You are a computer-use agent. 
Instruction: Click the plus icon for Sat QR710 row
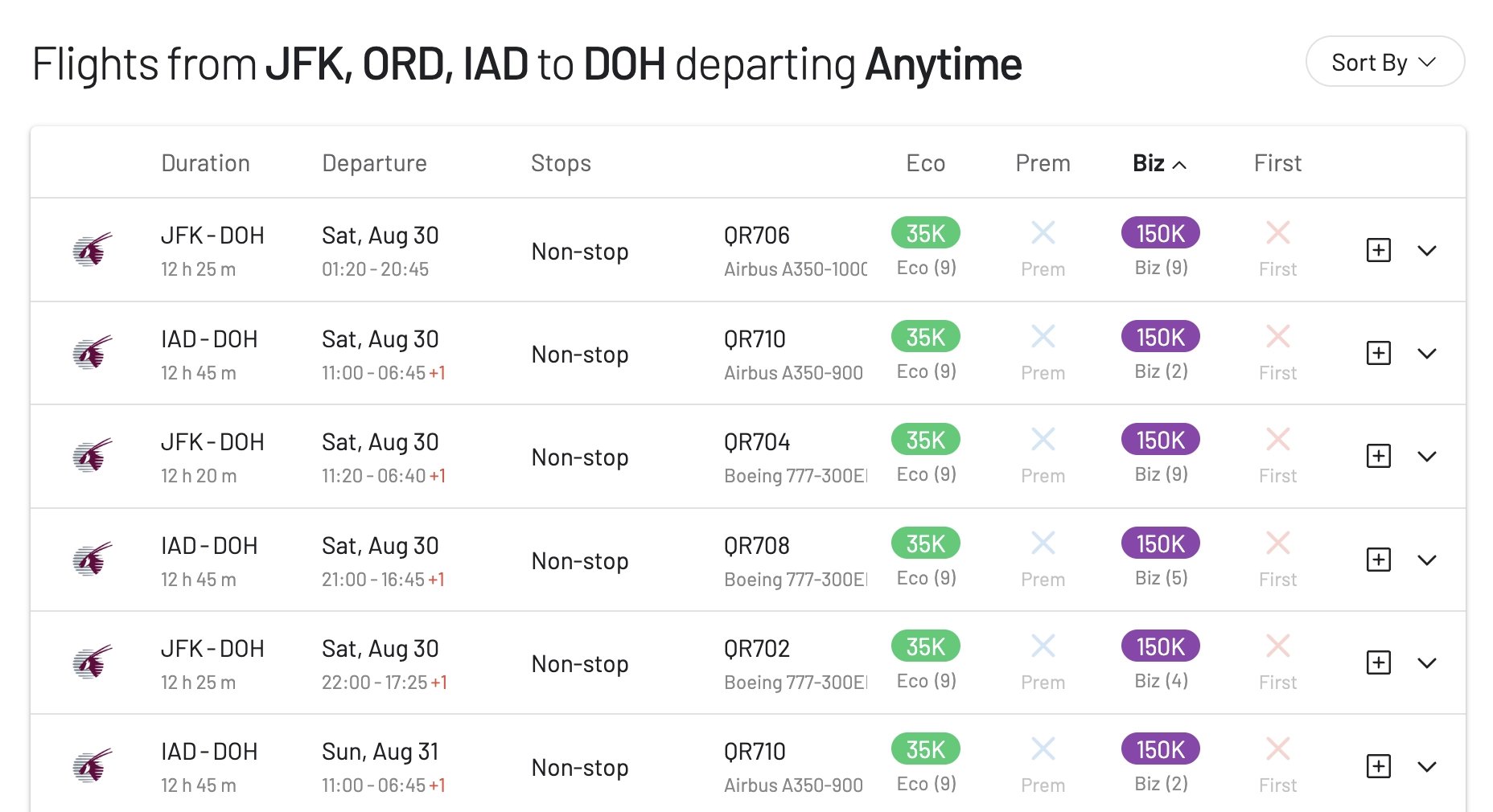point(1379,353)
